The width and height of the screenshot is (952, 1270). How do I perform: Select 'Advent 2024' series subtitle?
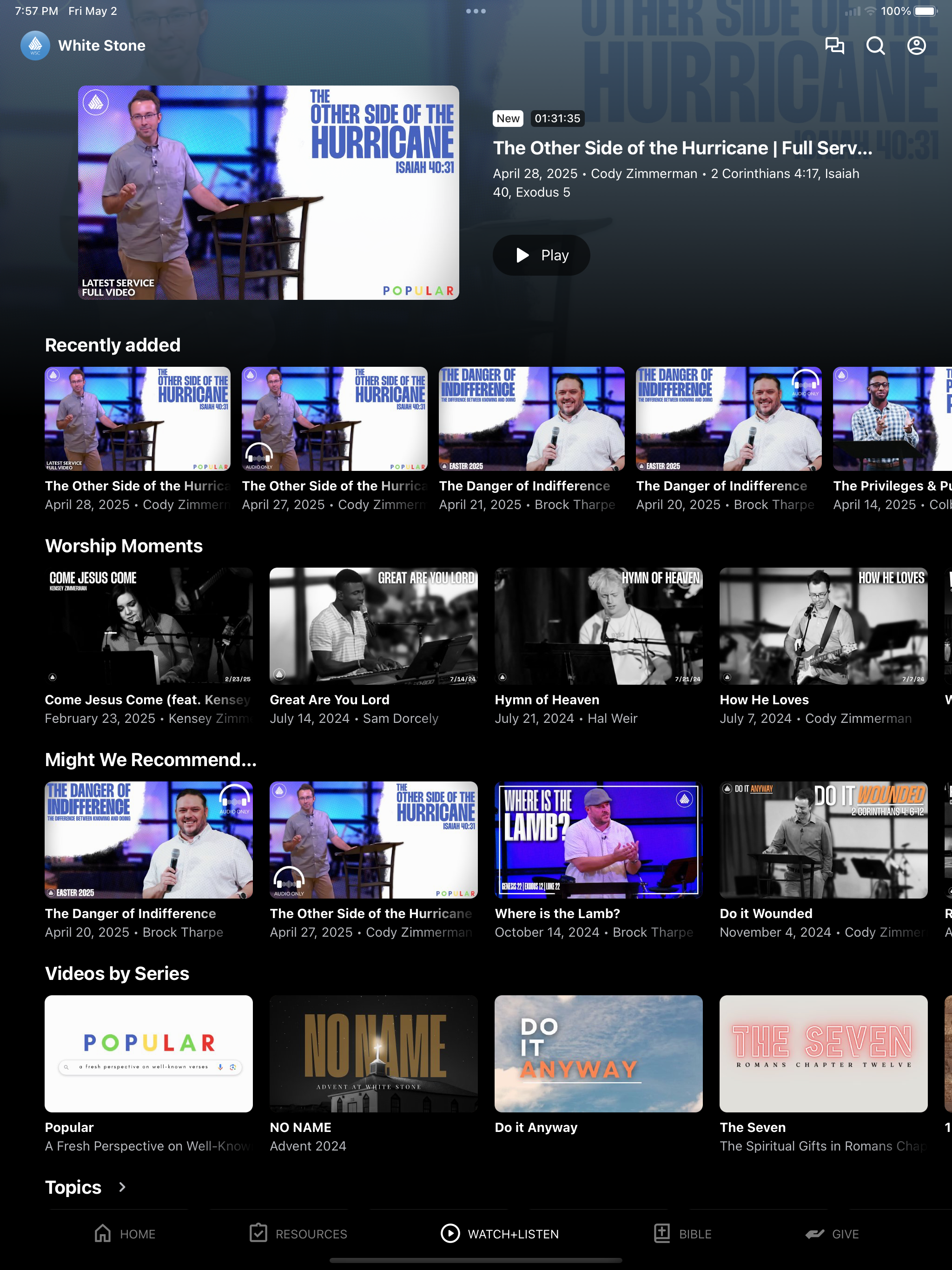[308, 1146]
